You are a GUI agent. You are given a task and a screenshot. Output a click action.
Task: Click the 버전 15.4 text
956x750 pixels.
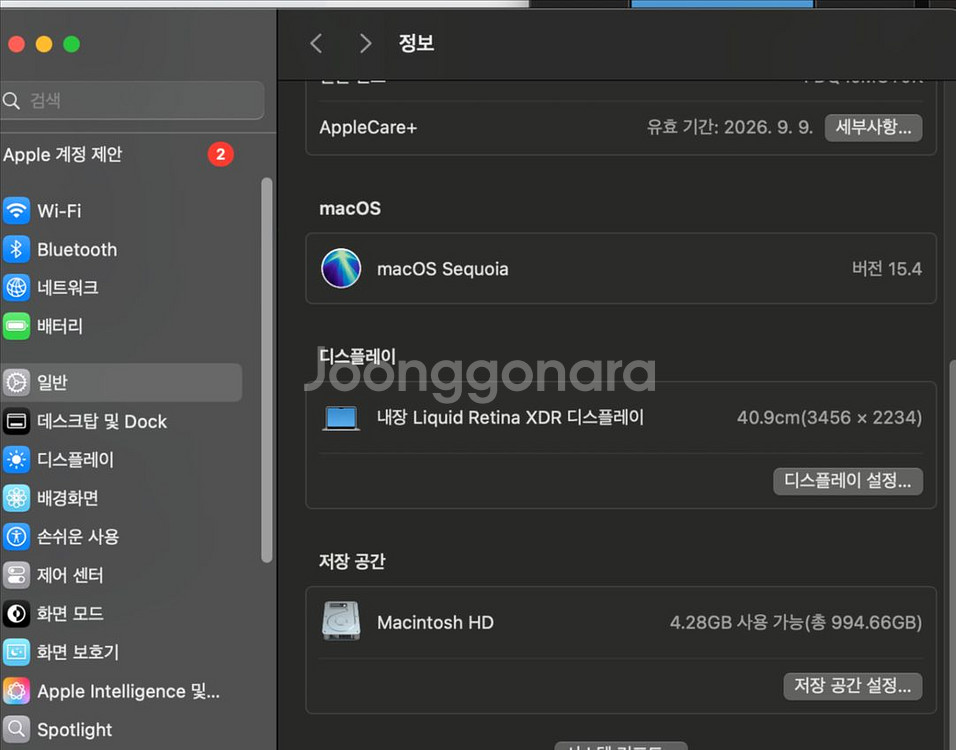pos(886,268)
